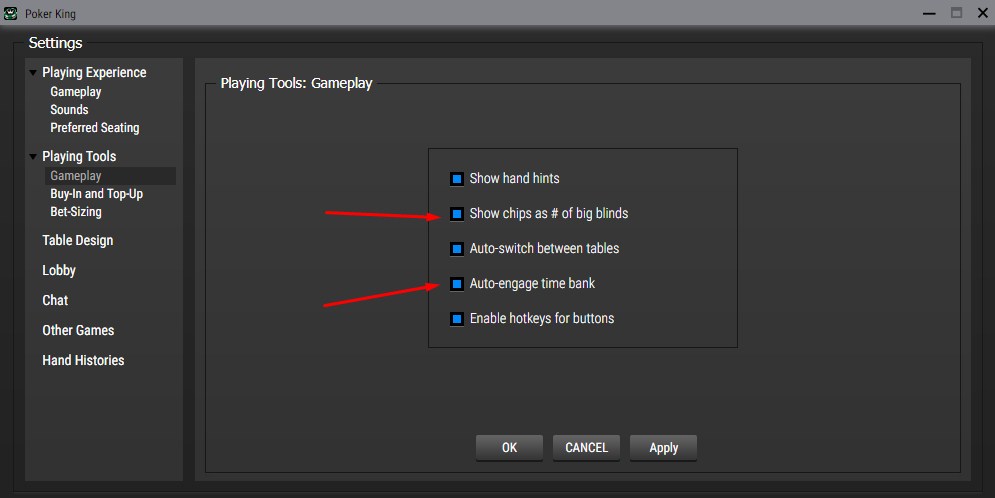Select Other Games in the sidebar
995x498 pixels.
(78, 330)
